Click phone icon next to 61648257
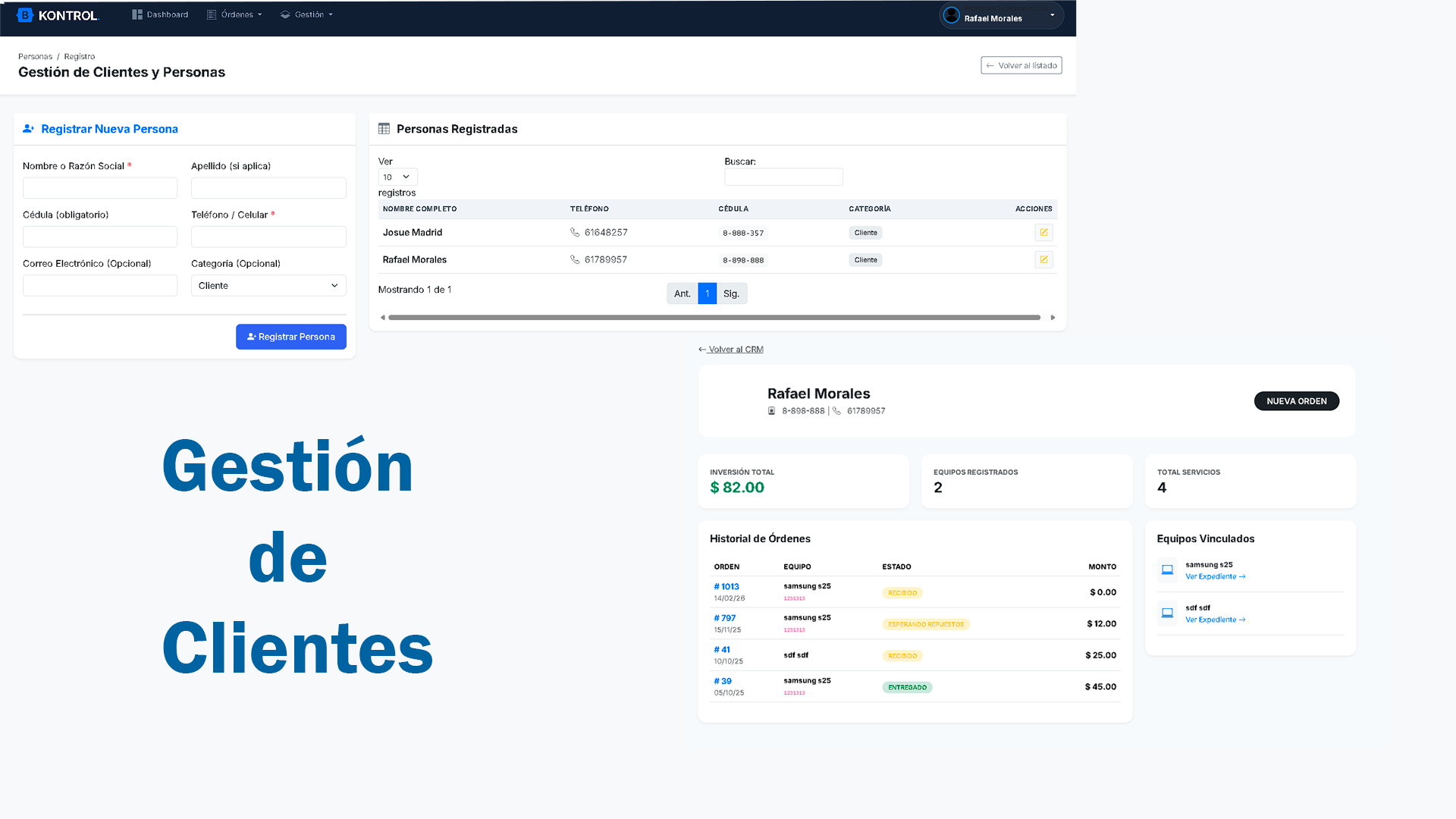This screenshot has height=819, width=1456. point(575,233)
